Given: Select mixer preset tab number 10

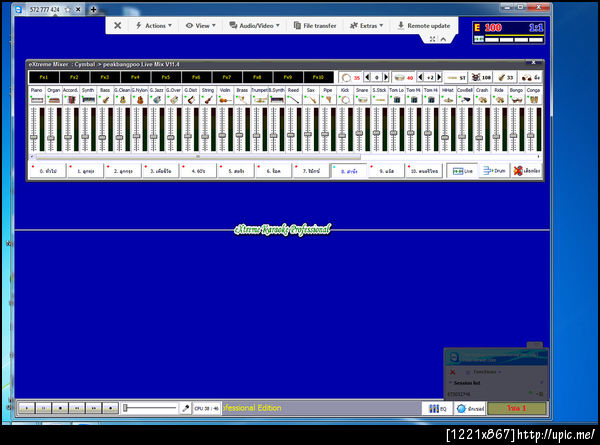Looking at the screenshot, I should click(x=424, y=171).
